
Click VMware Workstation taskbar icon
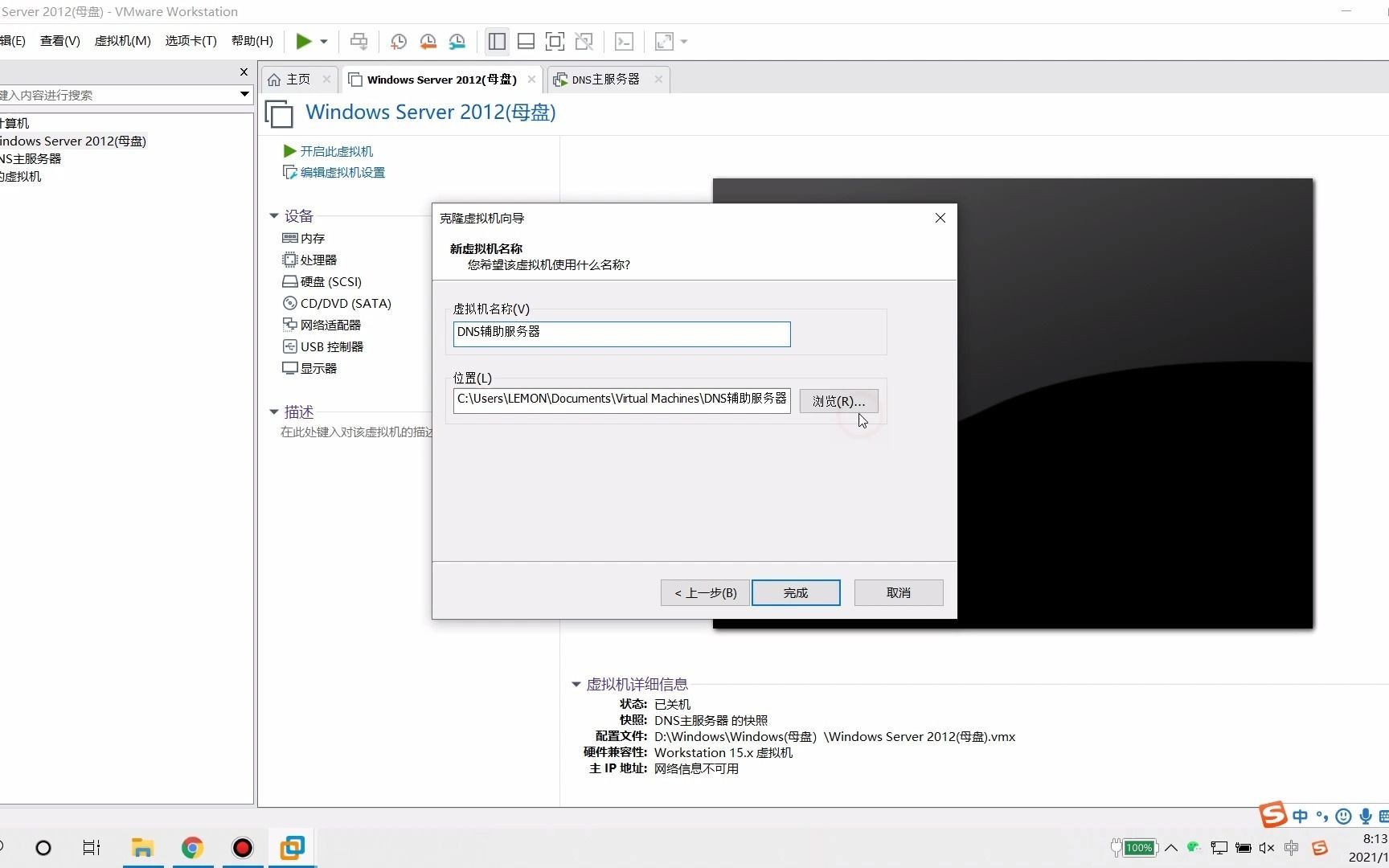tap(292, 848)
